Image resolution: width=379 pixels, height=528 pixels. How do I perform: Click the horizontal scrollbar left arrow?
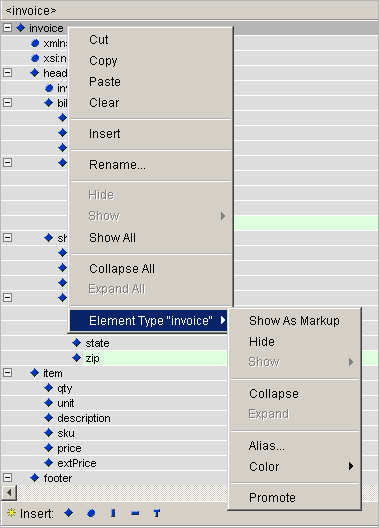[x=9, y=493]
